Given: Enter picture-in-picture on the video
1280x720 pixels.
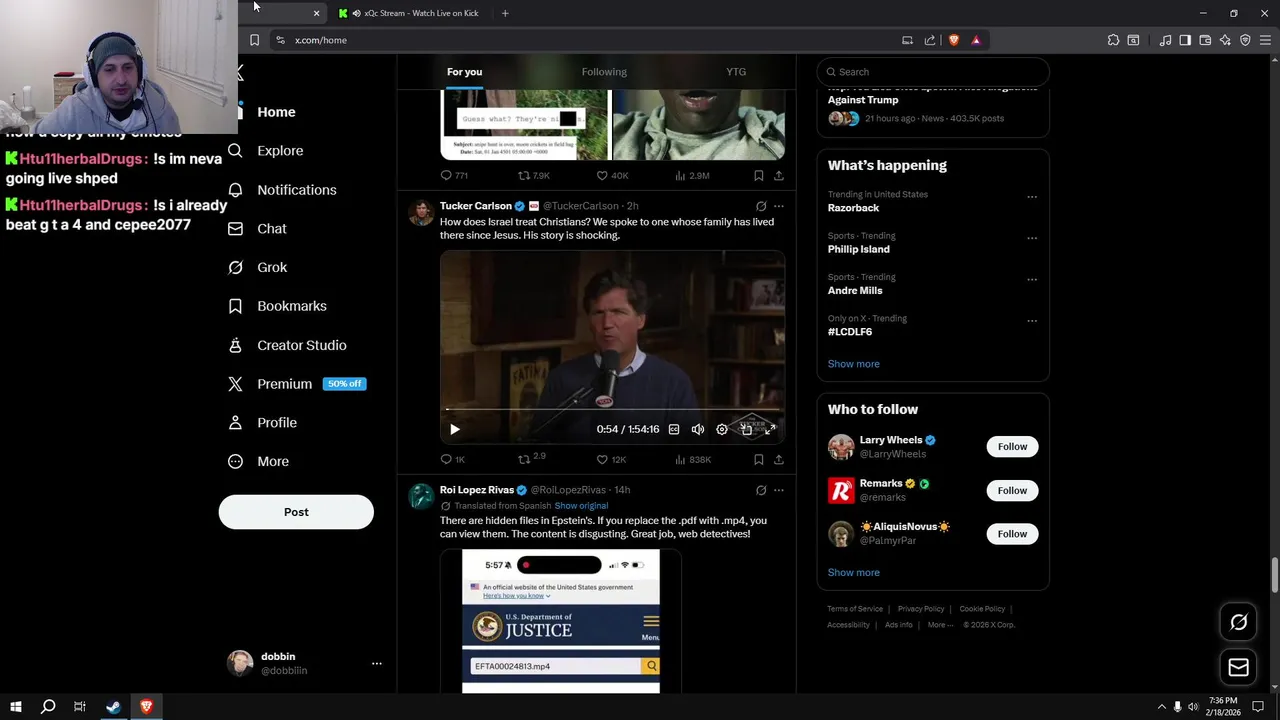Looking at the screenshot, I should point(746,429).
